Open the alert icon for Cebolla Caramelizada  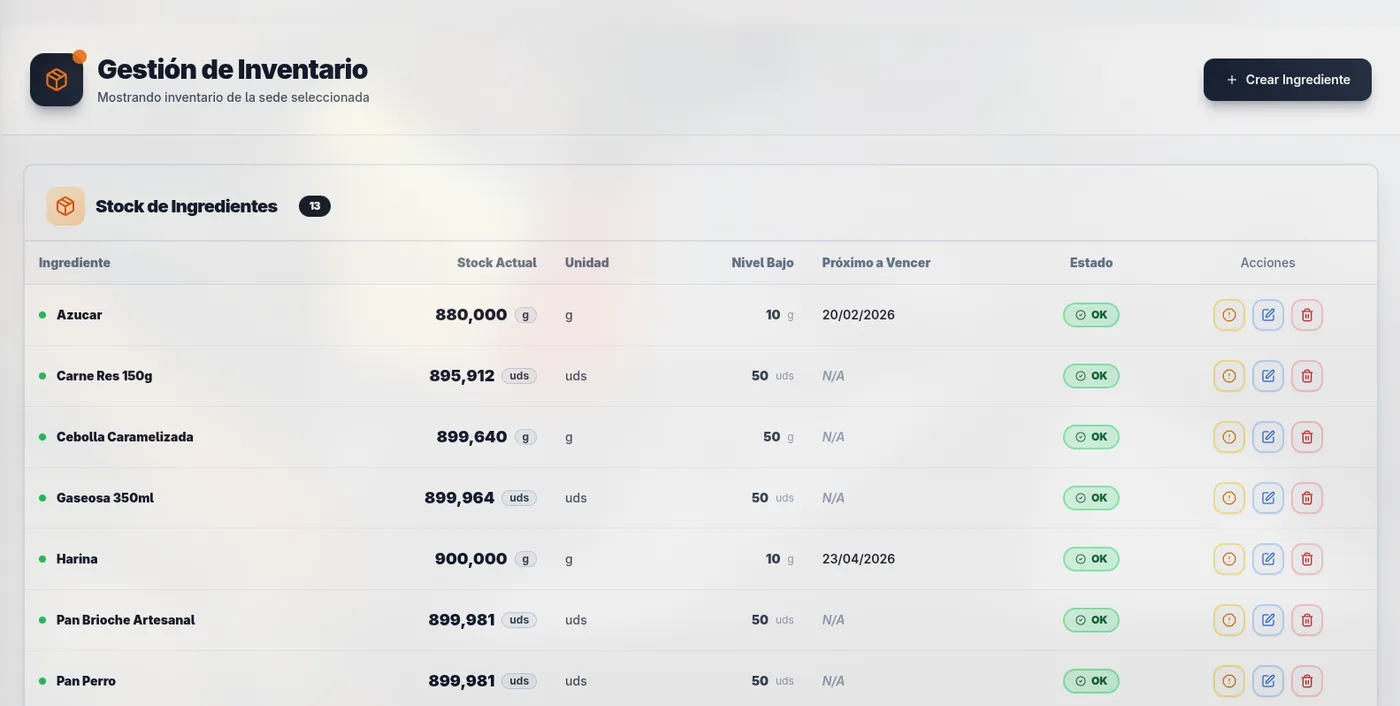tap(1229, 437)
